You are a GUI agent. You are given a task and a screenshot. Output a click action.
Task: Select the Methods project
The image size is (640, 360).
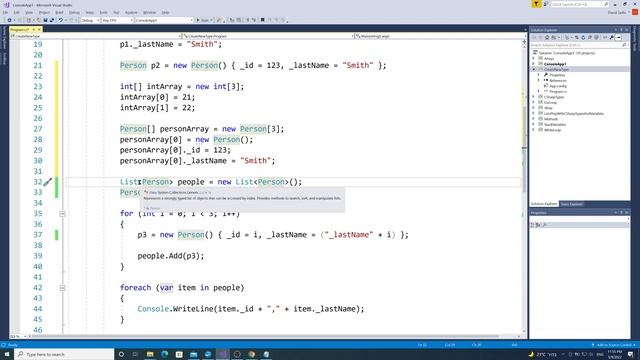(x=551, y=119)
